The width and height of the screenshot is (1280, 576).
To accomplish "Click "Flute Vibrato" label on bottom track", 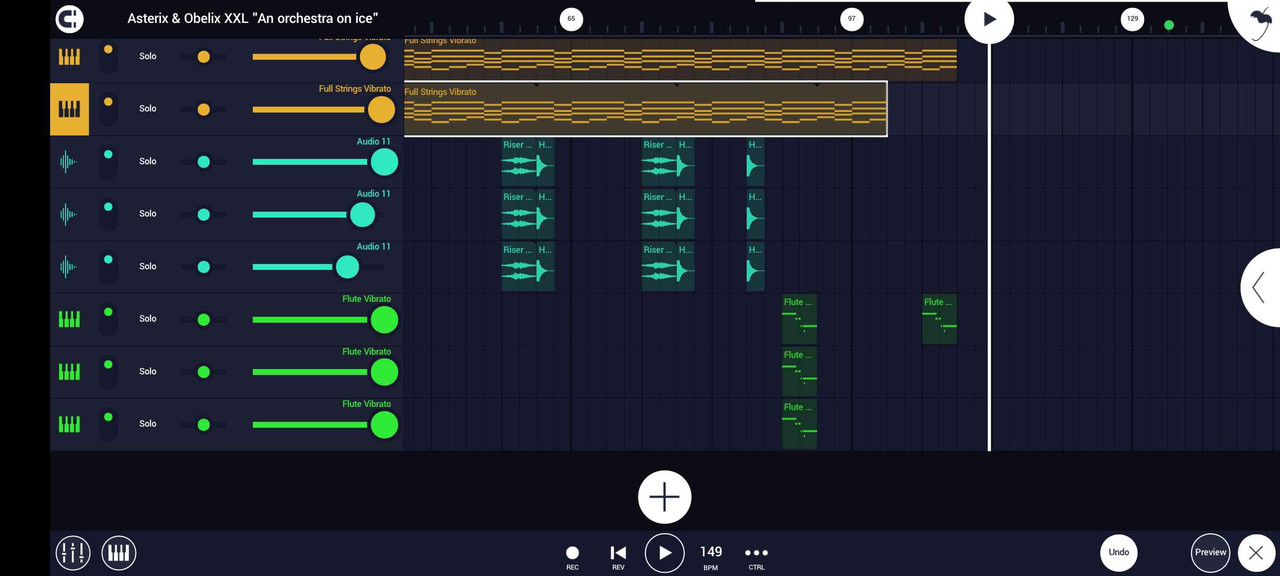I will 366,404.
